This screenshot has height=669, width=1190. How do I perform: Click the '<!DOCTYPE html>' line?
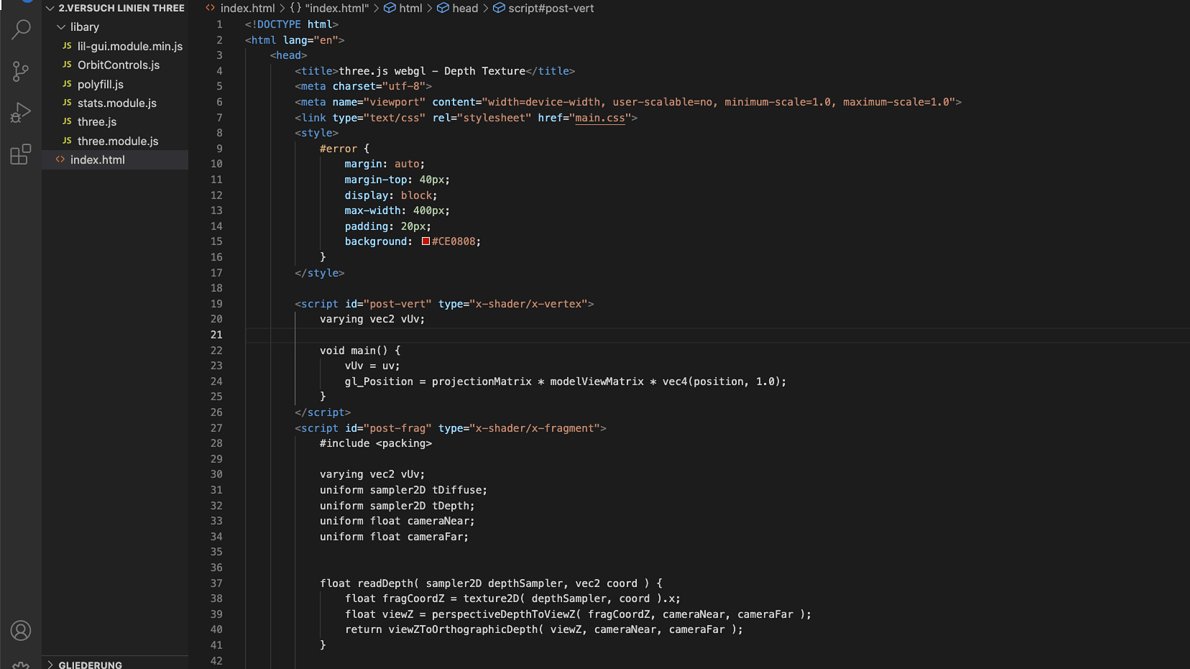[291, 24]
